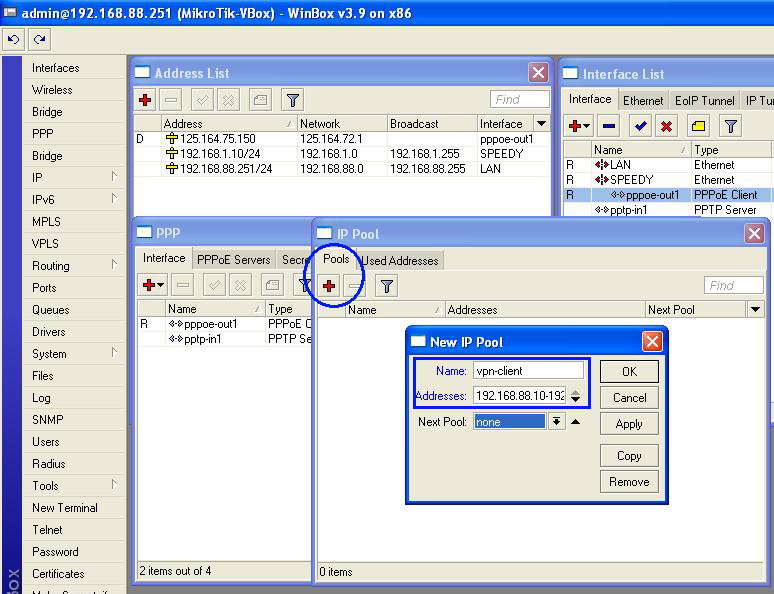Click comment icon in Address List toolbar

click(x=260, y=100)
